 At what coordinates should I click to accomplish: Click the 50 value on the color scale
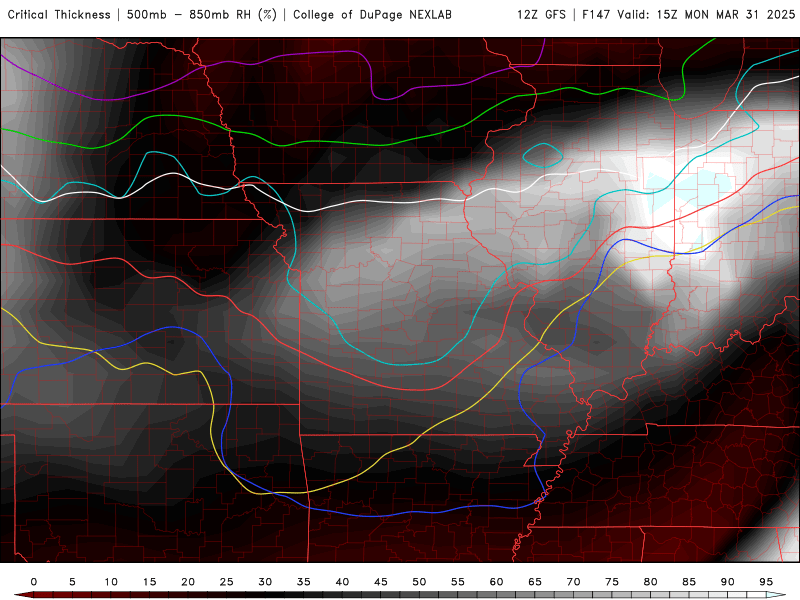(419, 582)
